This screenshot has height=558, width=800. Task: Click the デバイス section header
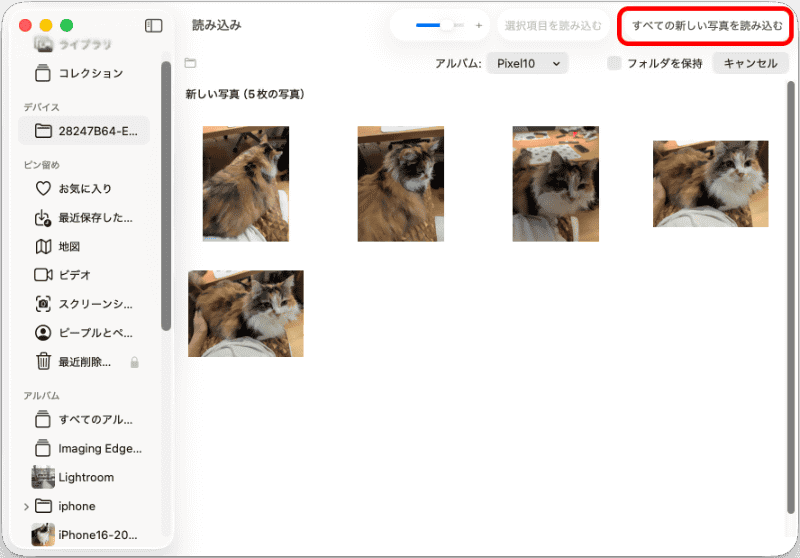(x=41, y=107)
